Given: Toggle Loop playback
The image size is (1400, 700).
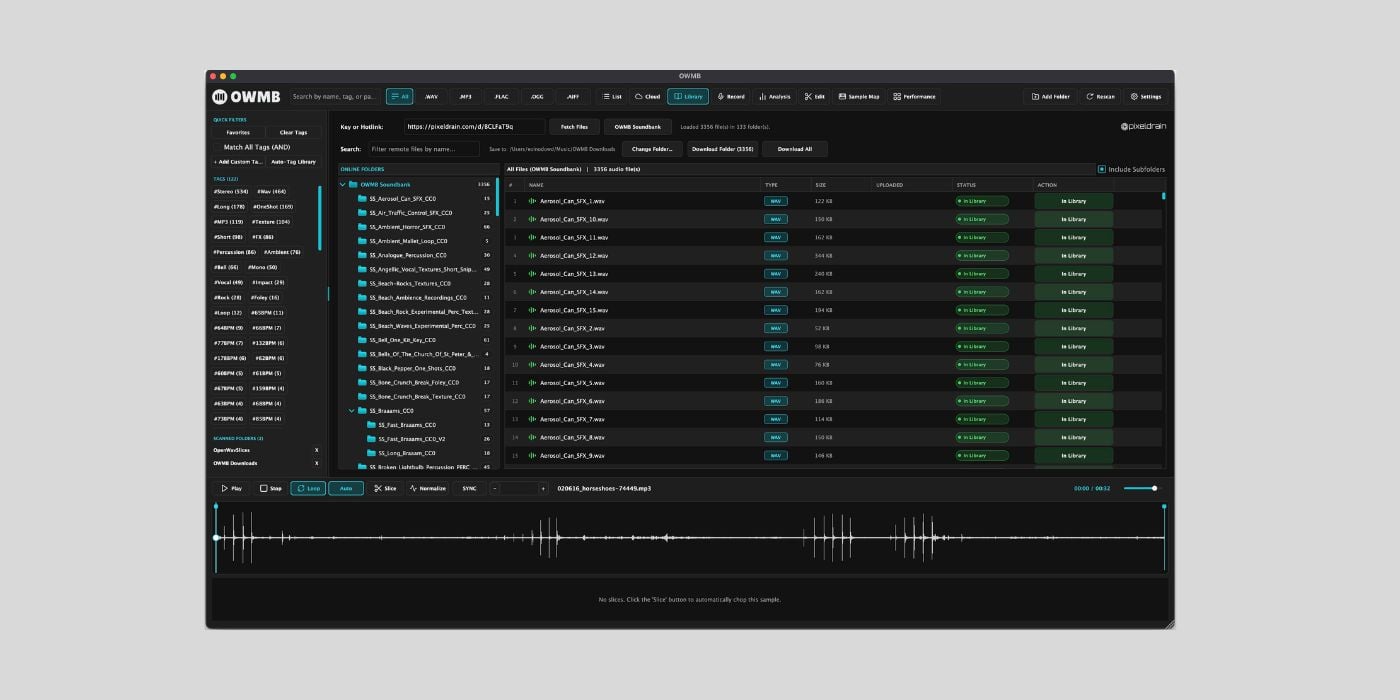Looking at the screenshot, I should (x=308, y=489).
